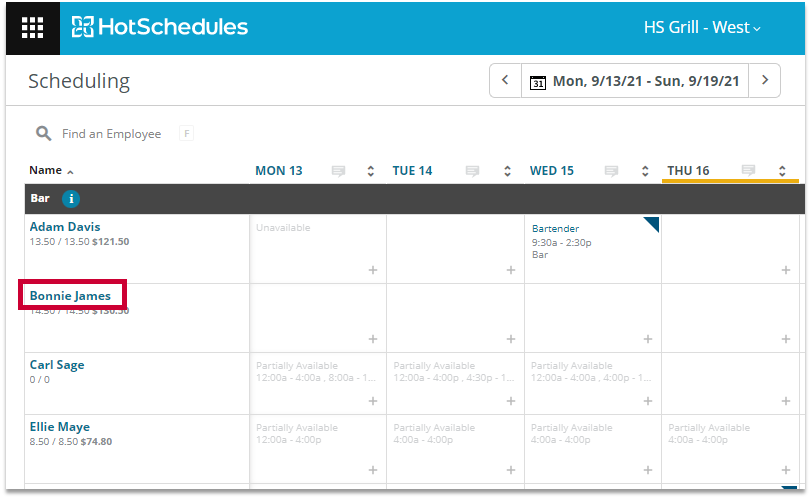Image resolution: width=811 pixels, height=499 pixels.
Task: Open the apps grid menu
Action: pyautogui.click(x=32, y=27)
